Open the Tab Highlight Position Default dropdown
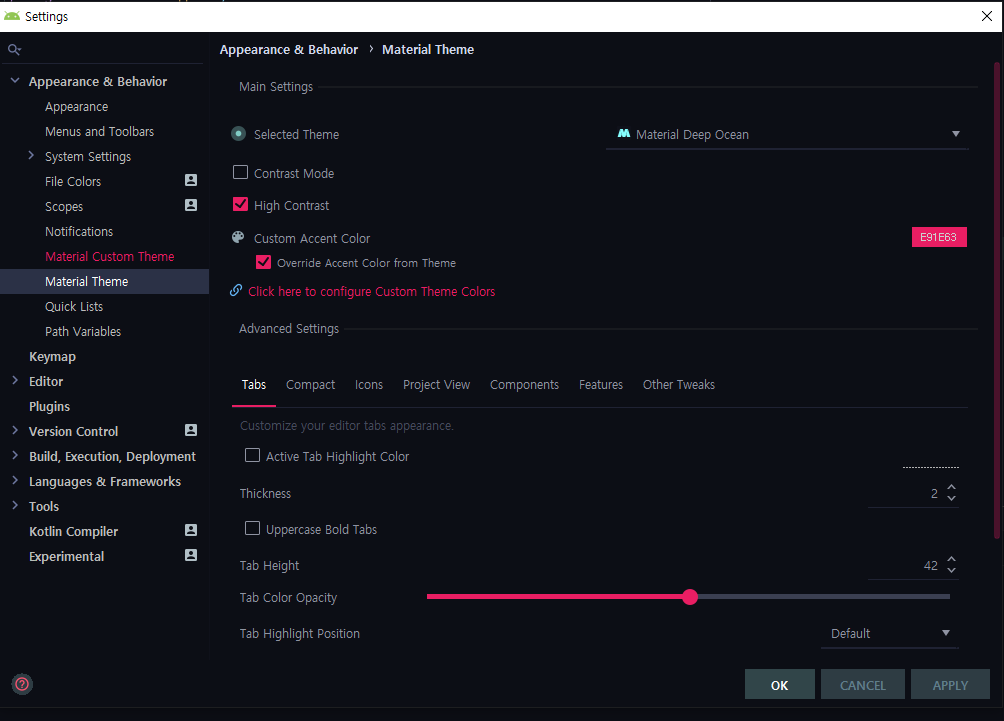Screen dimensions: 1004x721 [889, 633]
